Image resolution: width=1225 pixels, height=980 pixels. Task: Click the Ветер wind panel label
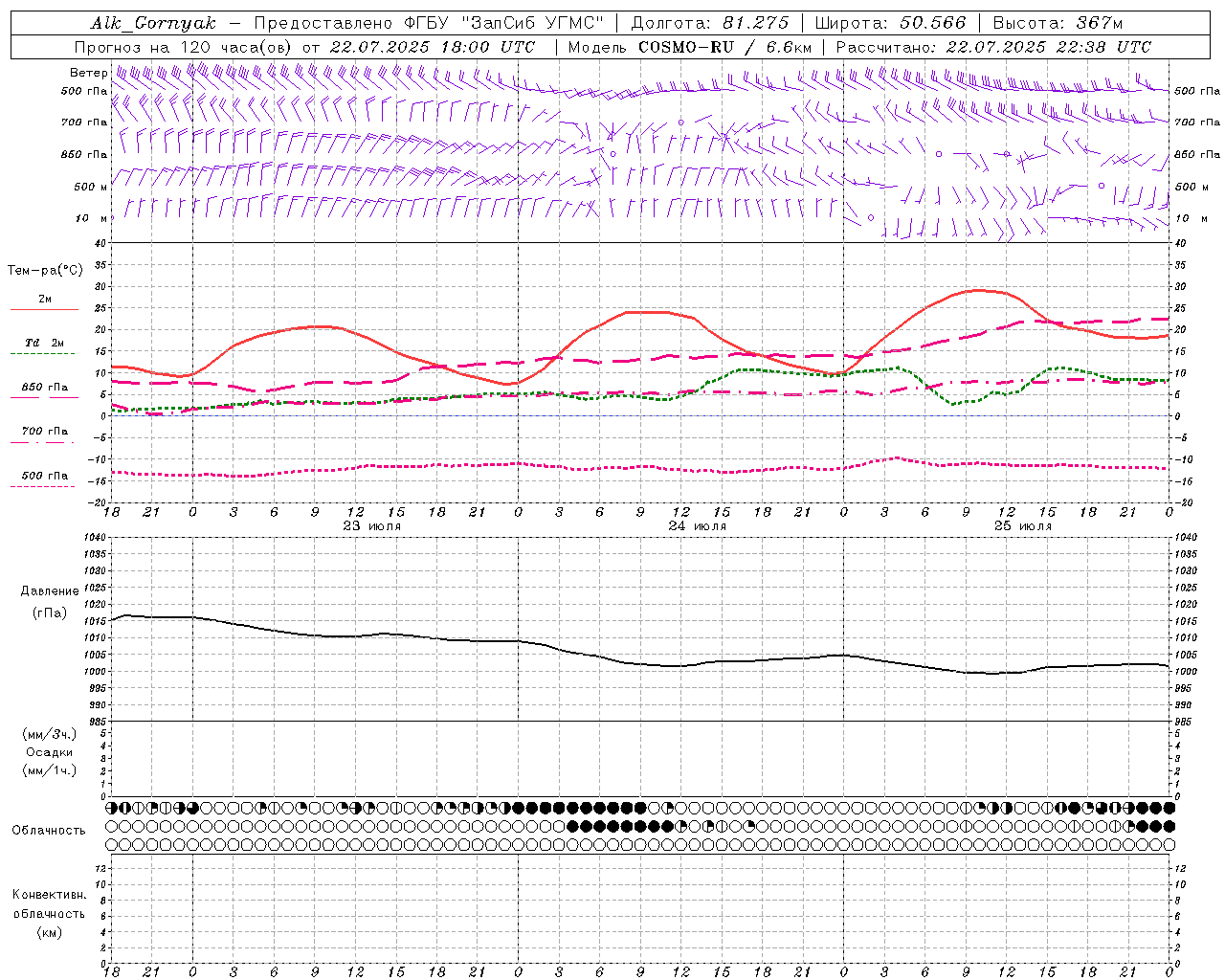pyautogui.click(x=88, y=73)
